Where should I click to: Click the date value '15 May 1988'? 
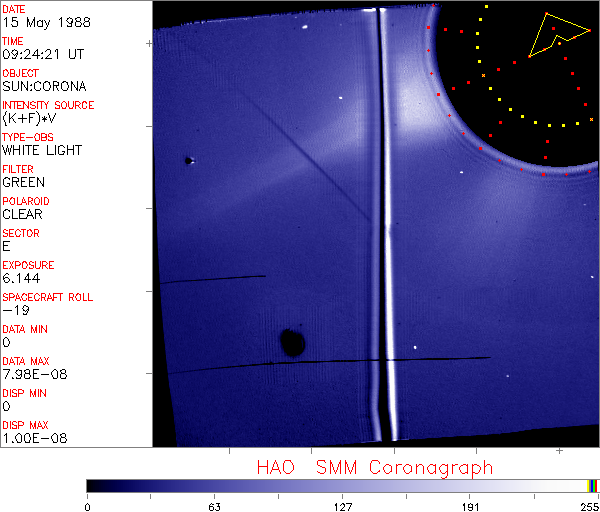pos(46,22)
